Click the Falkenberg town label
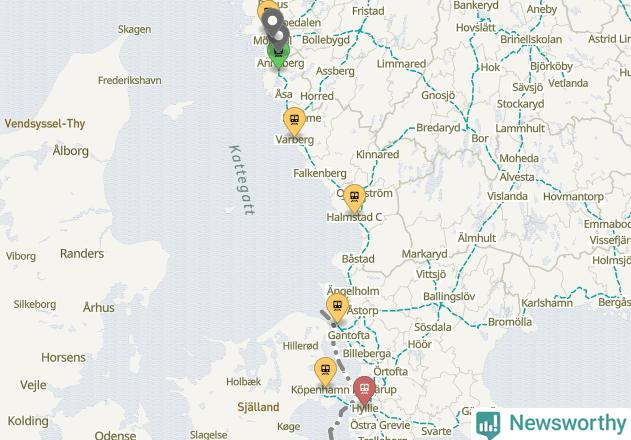 click(x=320, y=173)
